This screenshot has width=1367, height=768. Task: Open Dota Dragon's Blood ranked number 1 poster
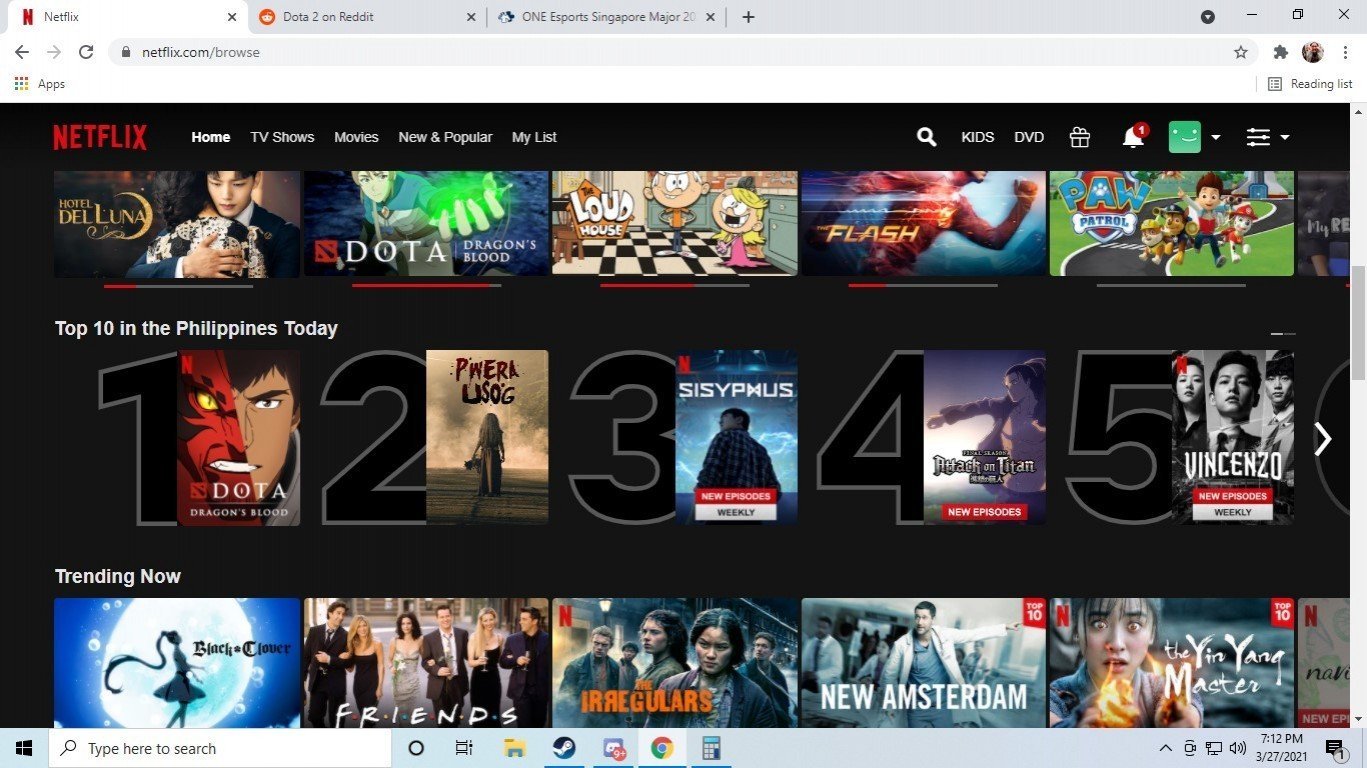239,437
